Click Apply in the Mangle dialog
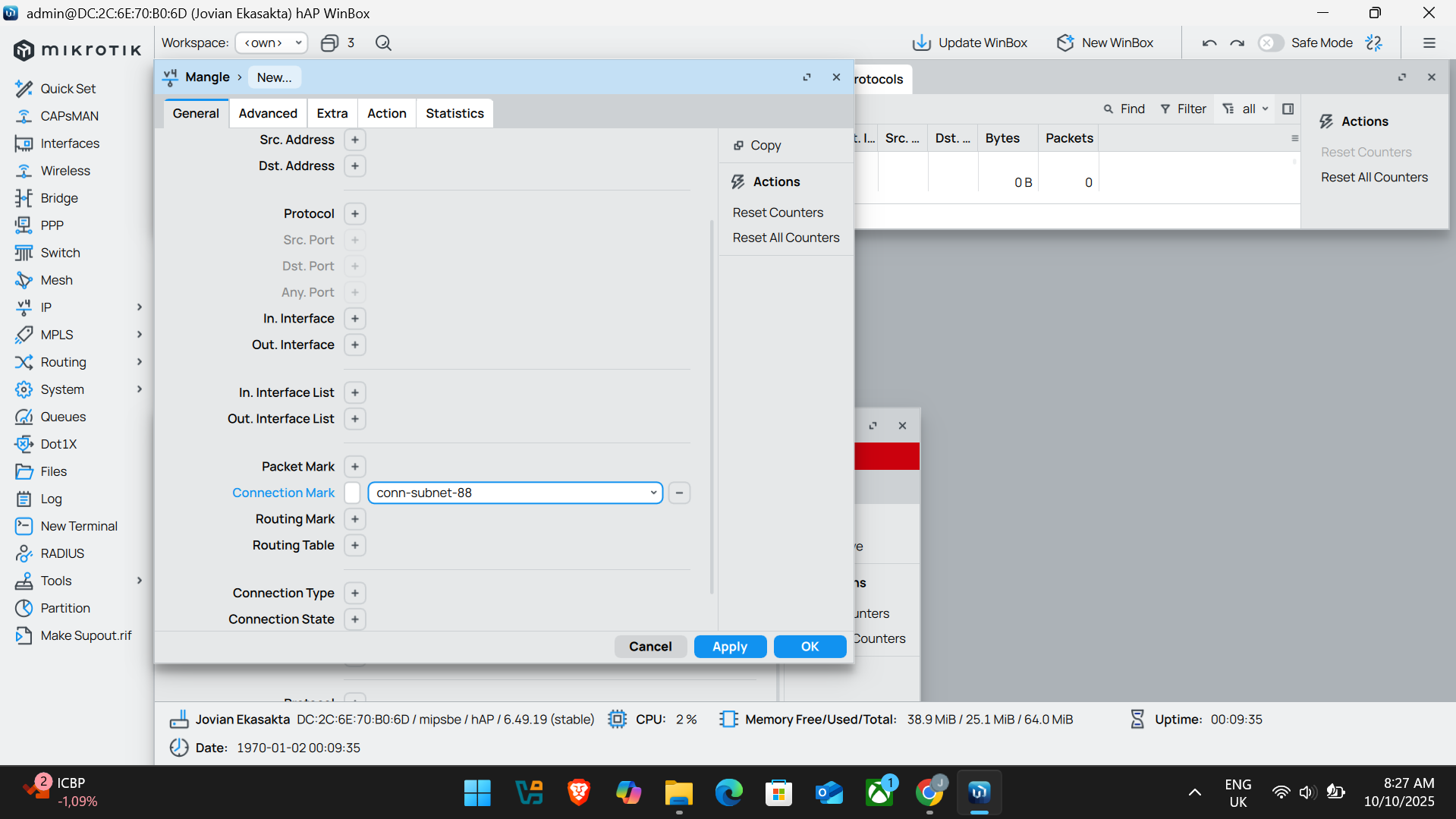Screen dimensions: 1456x819 click(730, 647)
